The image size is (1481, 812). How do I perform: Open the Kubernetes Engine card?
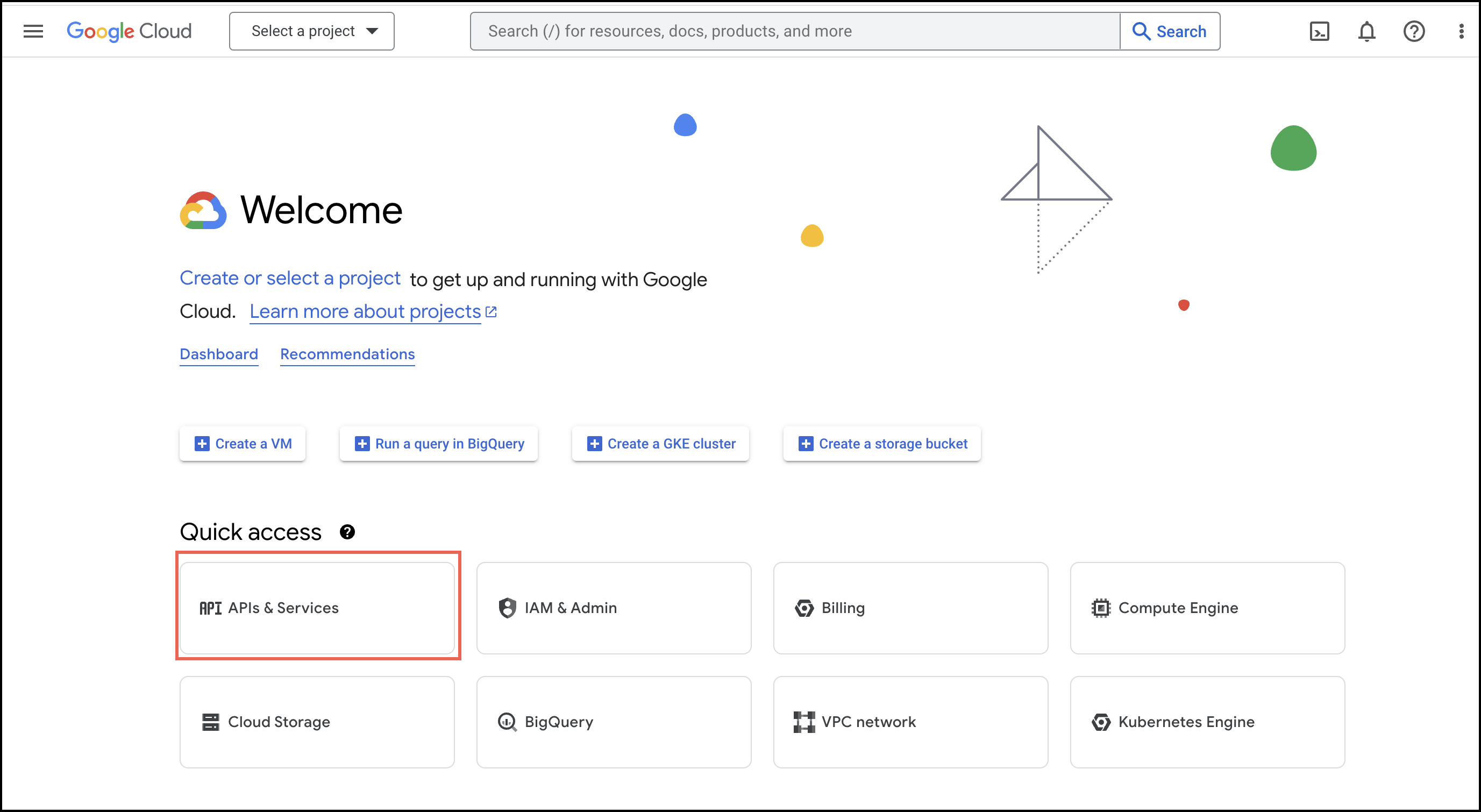pyautogui.click(x=1207, y=722)
